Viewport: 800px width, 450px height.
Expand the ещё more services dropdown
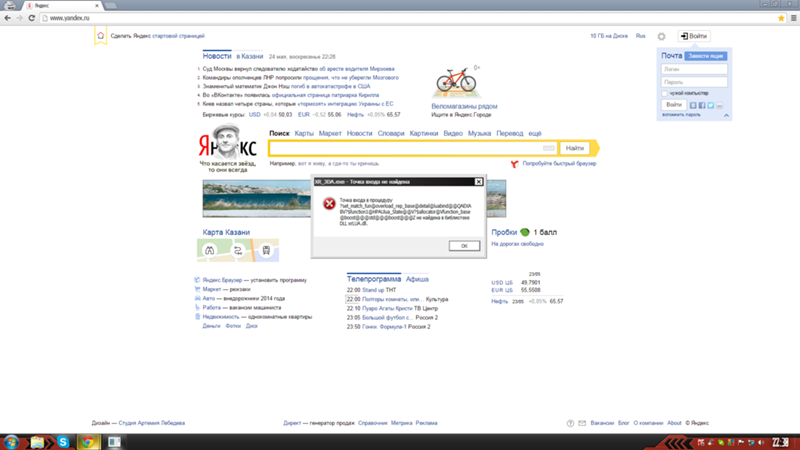535,133
